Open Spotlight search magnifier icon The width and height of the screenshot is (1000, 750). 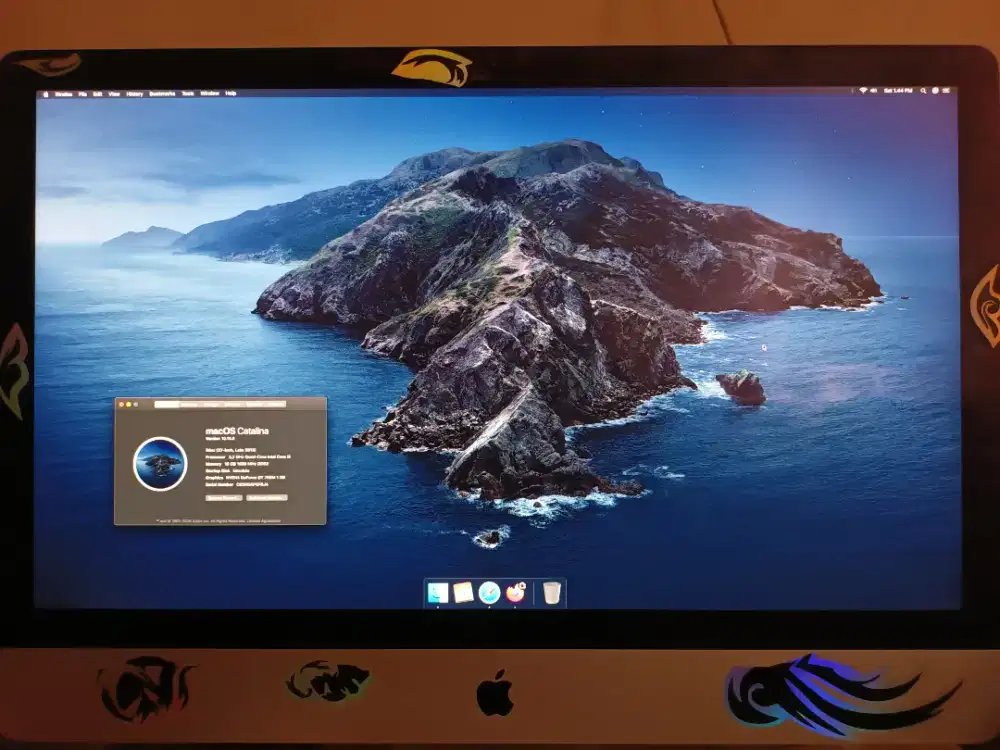pyautogui.click(x=923, y=91)
